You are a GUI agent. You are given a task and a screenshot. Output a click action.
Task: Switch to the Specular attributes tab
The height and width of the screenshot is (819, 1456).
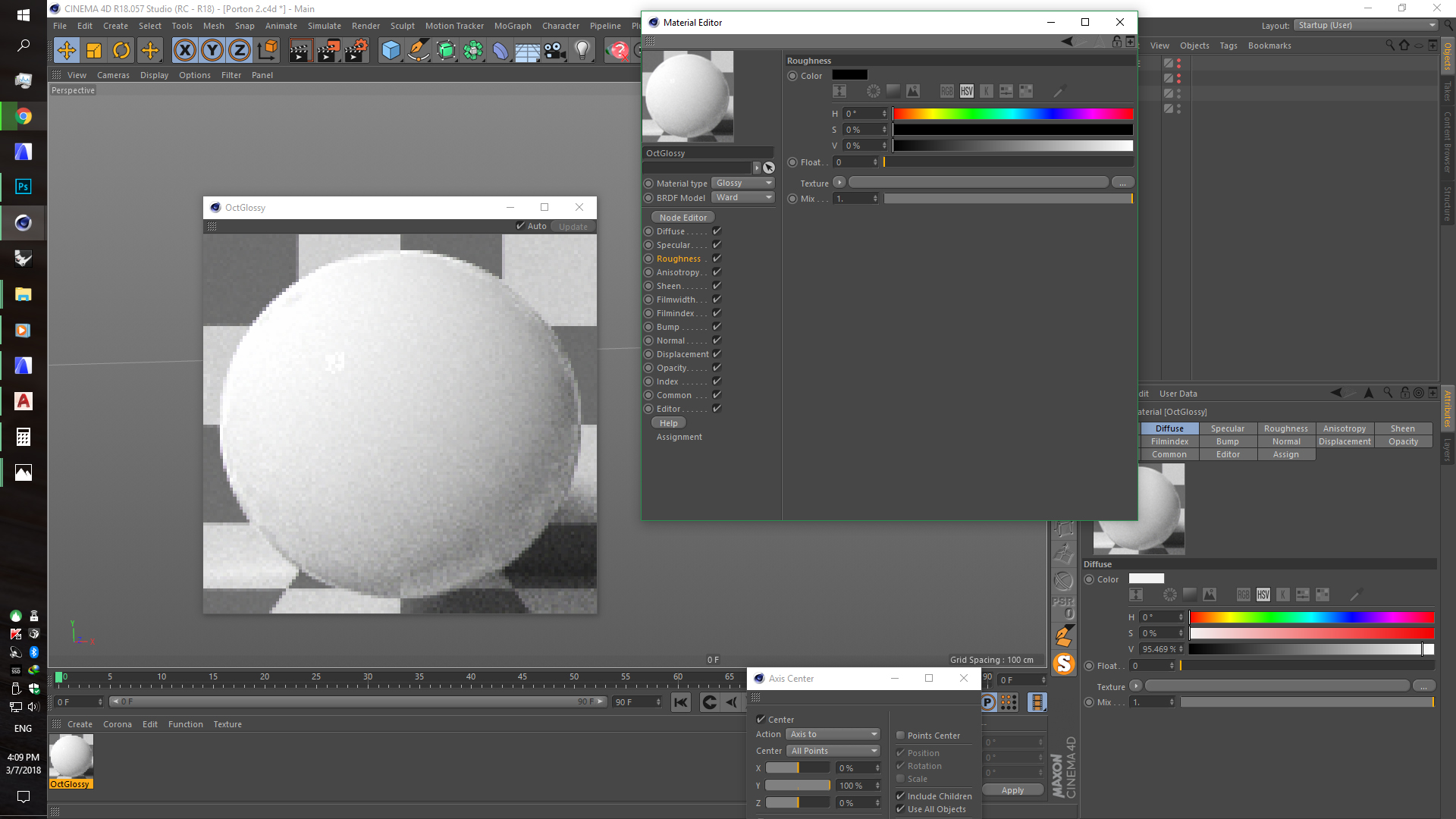[x=1228, y=428]
